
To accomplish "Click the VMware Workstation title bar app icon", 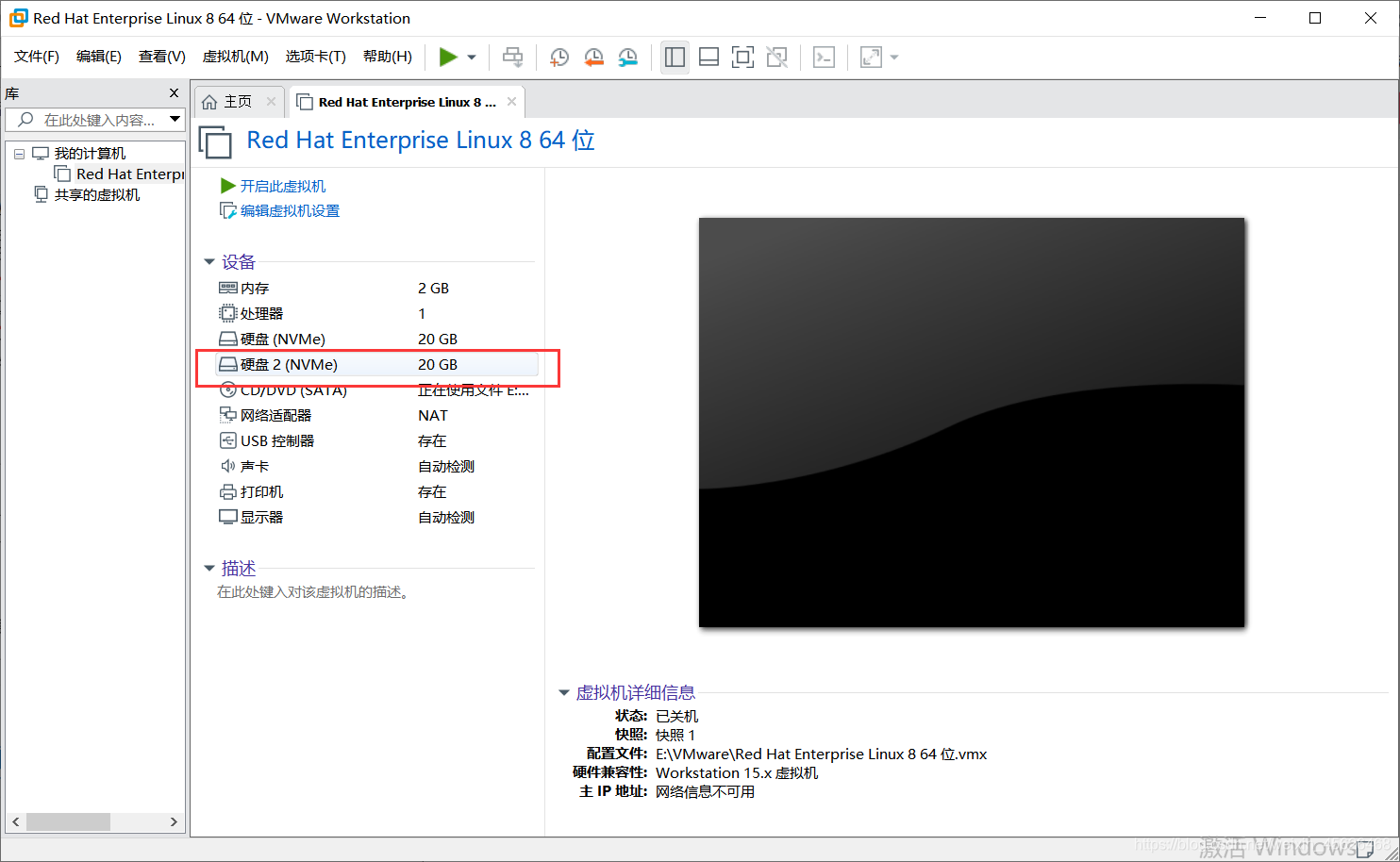I will [18, 18].
